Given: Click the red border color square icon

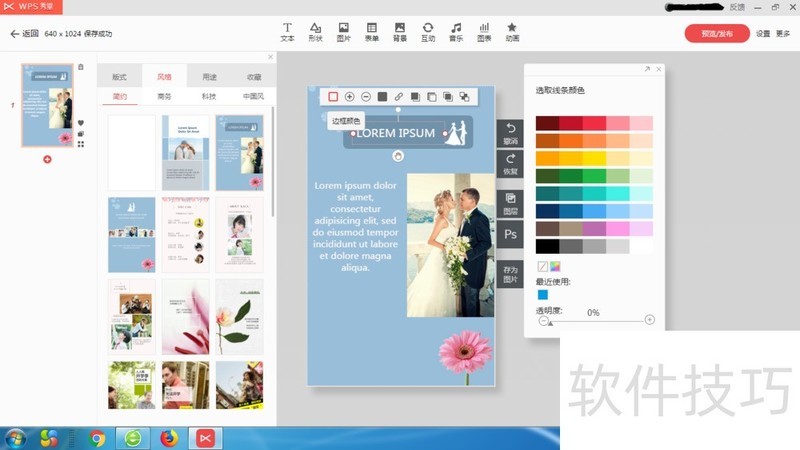Looking at the screenshot, I should (x=333, y=96).
